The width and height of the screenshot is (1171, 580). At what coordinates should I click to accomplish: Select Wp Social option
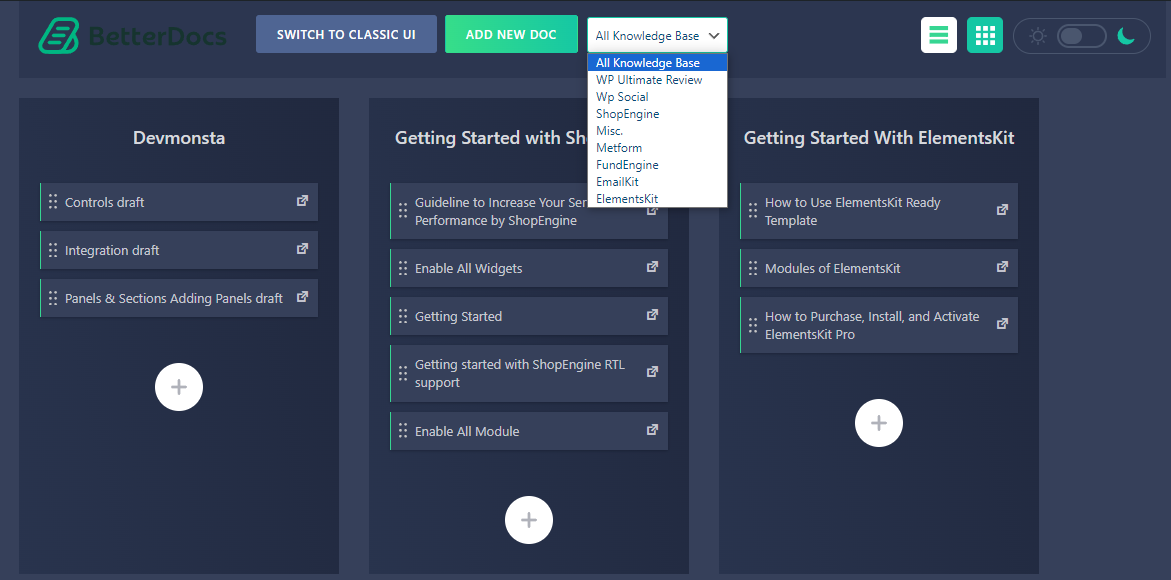tap(657, 97)
